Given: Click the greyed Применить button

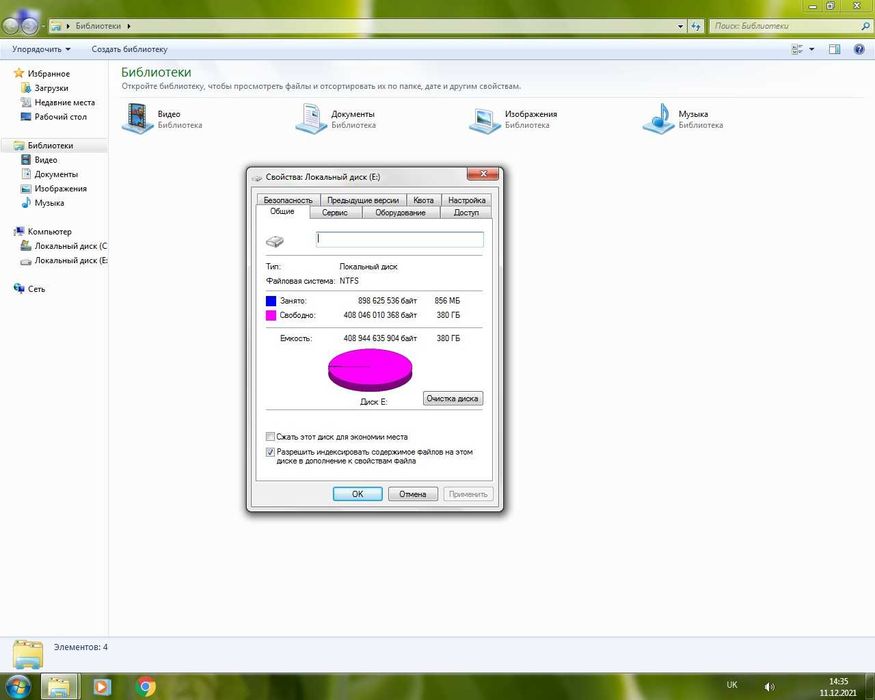Looking at the screenshot, I should [x=468, y=494].
